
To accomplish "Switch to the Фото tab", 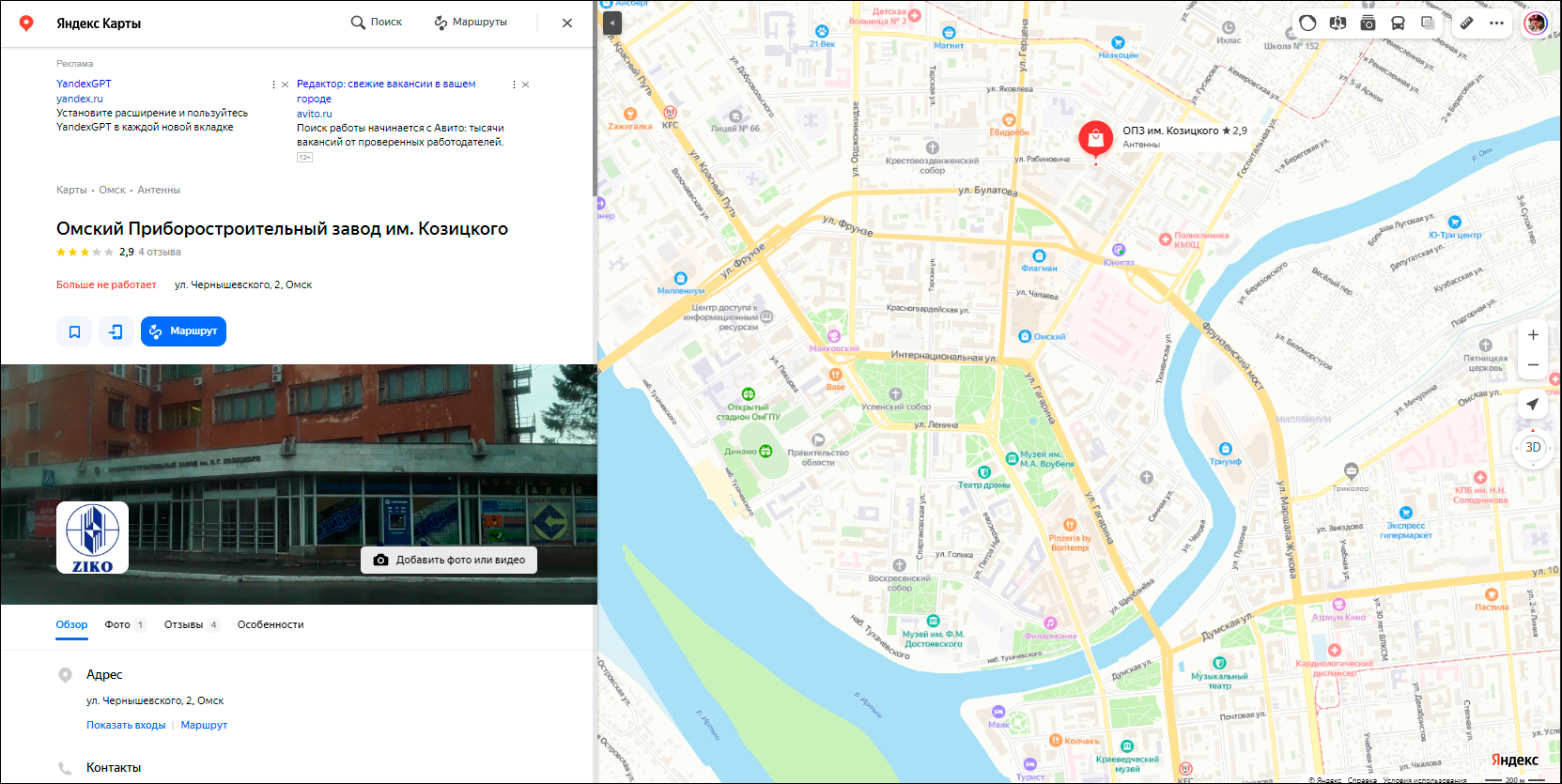I will pos(117,624).
